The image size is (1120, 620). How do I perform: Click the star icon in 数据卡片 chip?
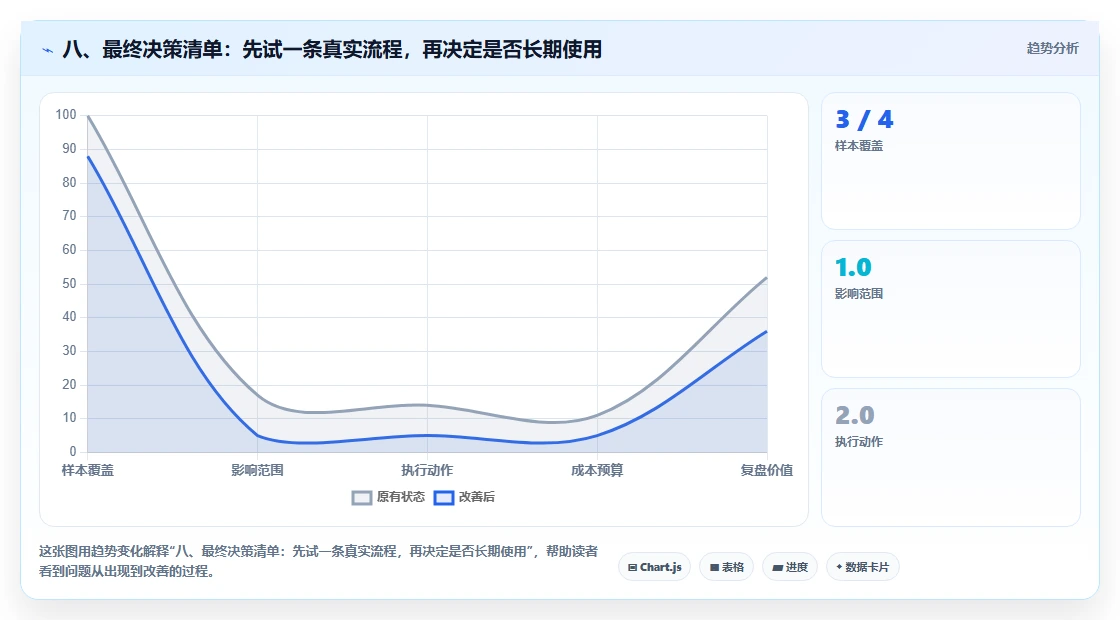coord(839,567)
